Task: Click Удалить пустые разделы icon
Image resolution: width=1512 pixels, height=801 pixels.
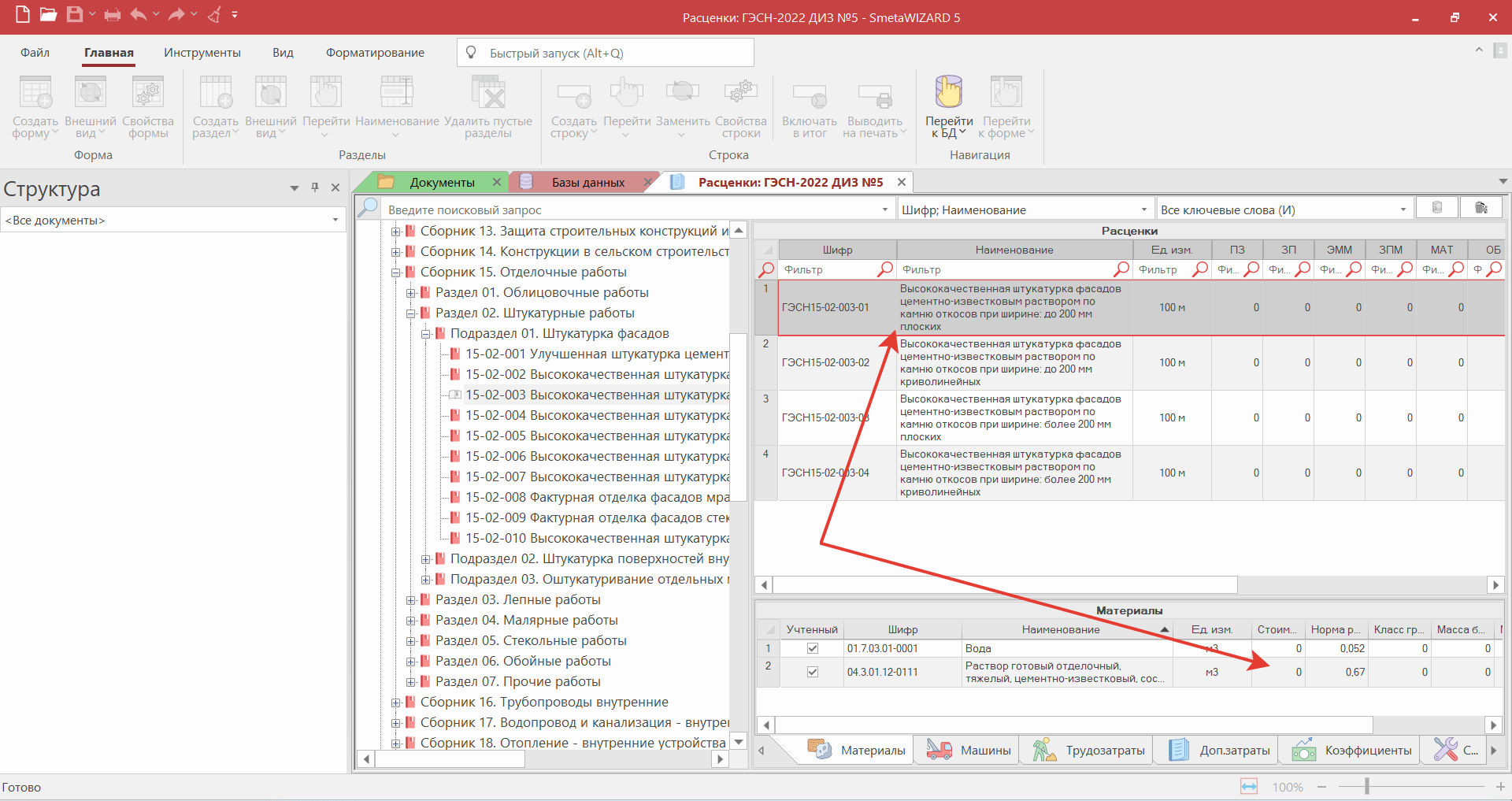Action: [488, 91]
